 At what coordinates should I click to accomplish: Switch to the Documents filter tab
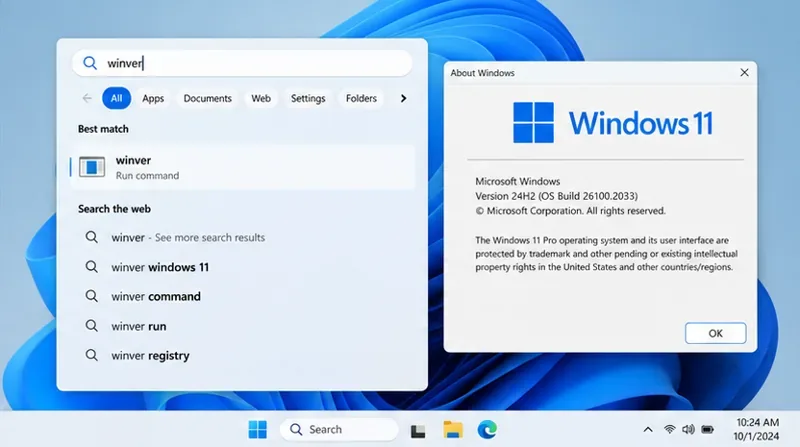point(207,98)
